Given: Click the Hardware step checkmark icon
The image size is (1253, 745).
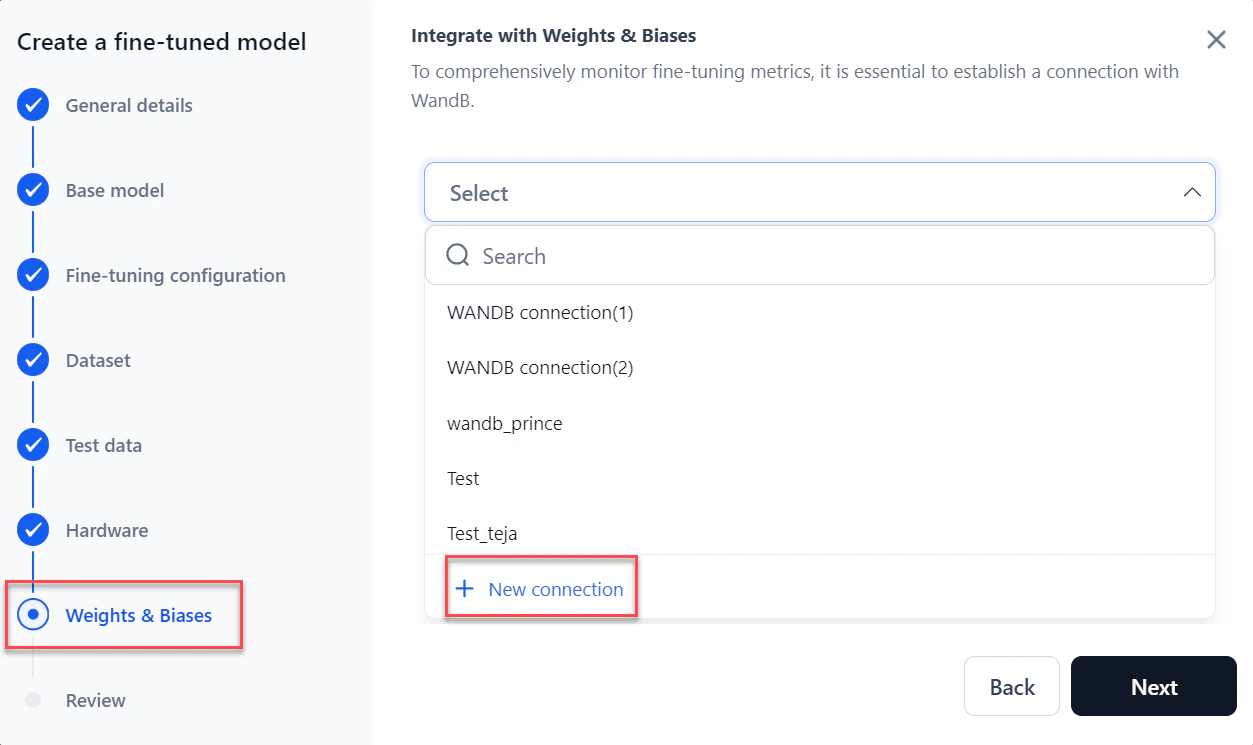Looking at the screenshot, I should click(x=33, y=530).
